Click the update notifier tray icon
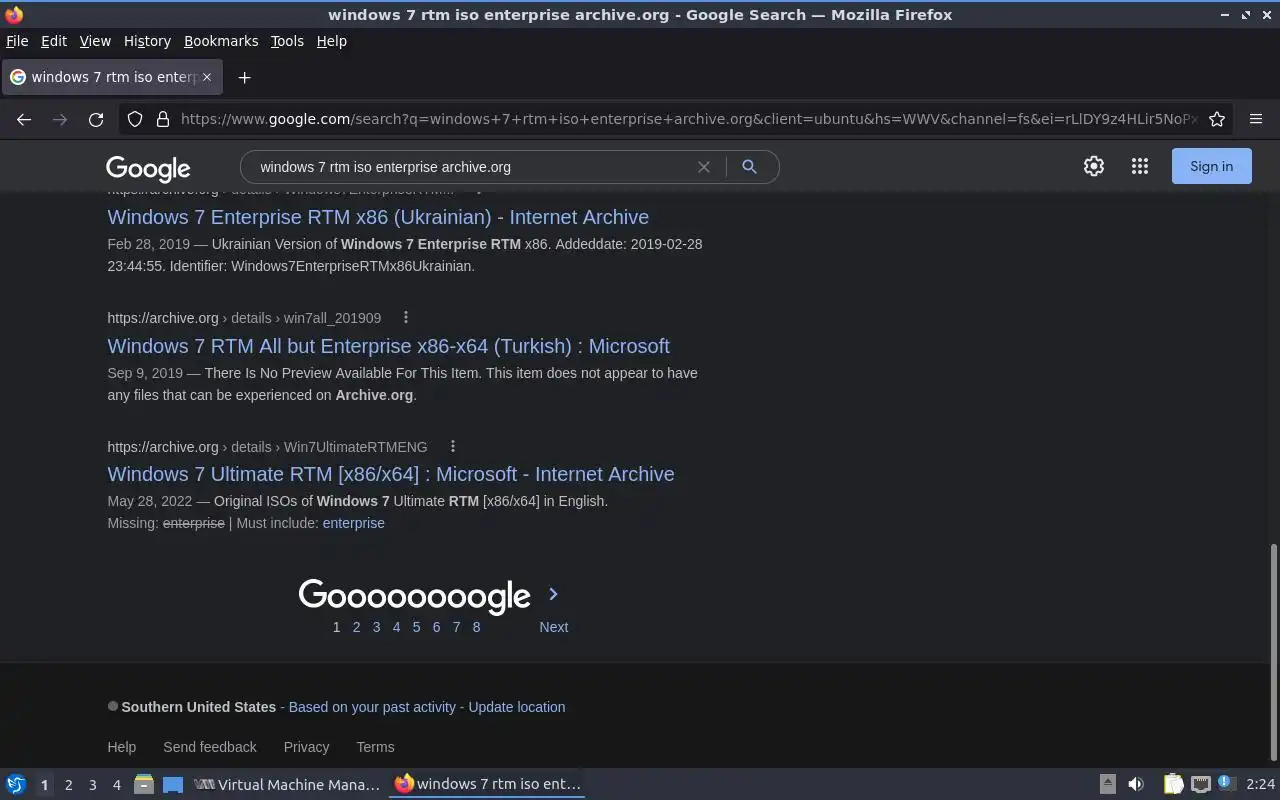1280x800 pixels. pyautogui.click(x=1227, y=784)
